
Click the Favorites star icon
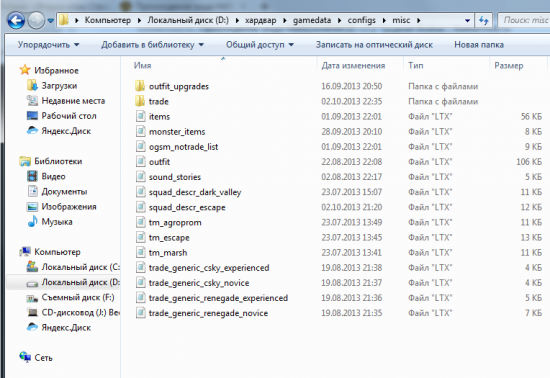pyautogui.click(x=25, y=70)
